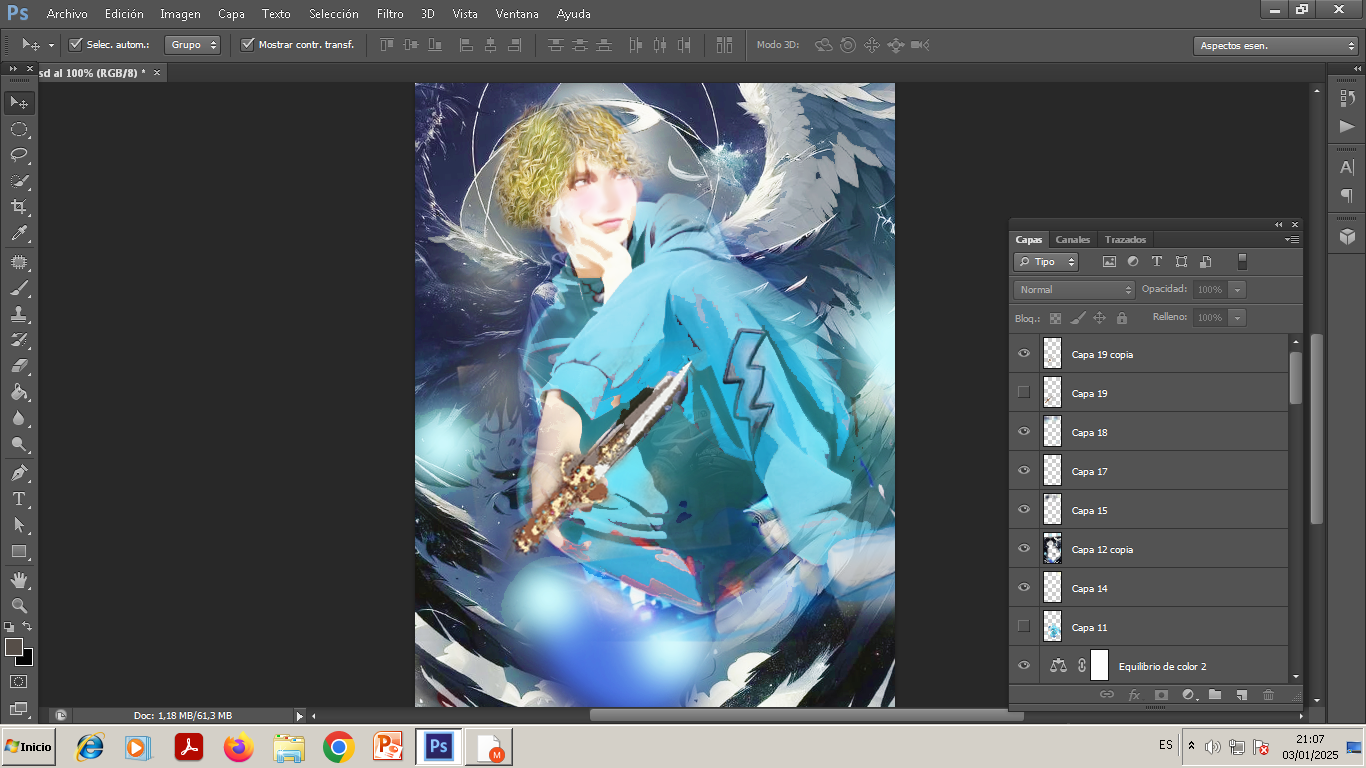Open the Tipo layer filter dropdown
Screen dimensions: 1366x768
tap(1046, 262)
